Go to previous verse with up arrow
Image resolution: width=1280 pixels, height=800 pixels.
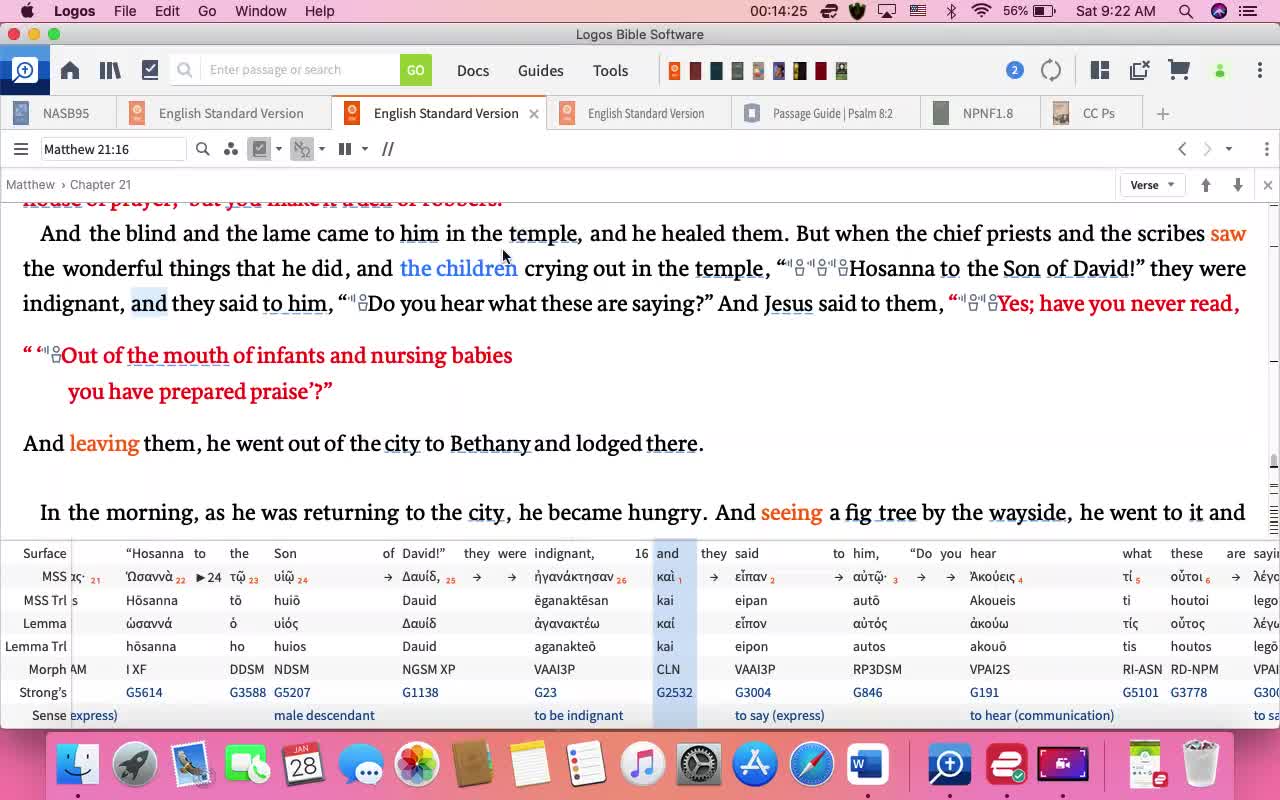[x=1206, y=185]
